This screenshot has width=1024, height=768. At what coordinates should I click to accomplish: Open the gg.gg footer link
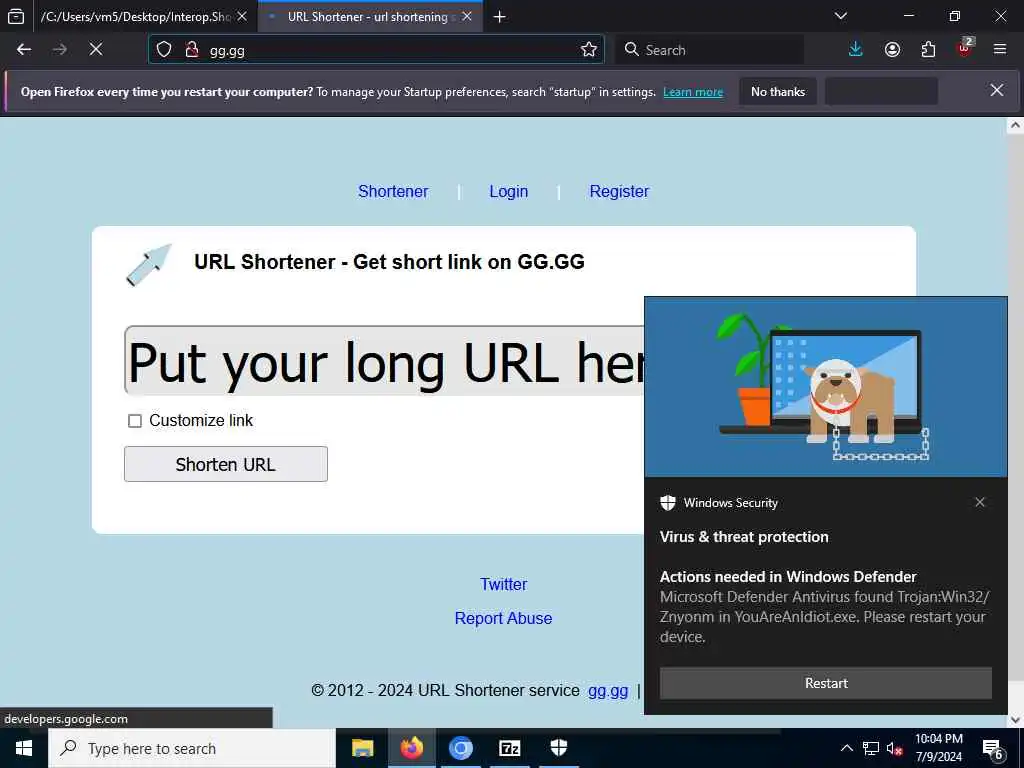pos(608,690)
